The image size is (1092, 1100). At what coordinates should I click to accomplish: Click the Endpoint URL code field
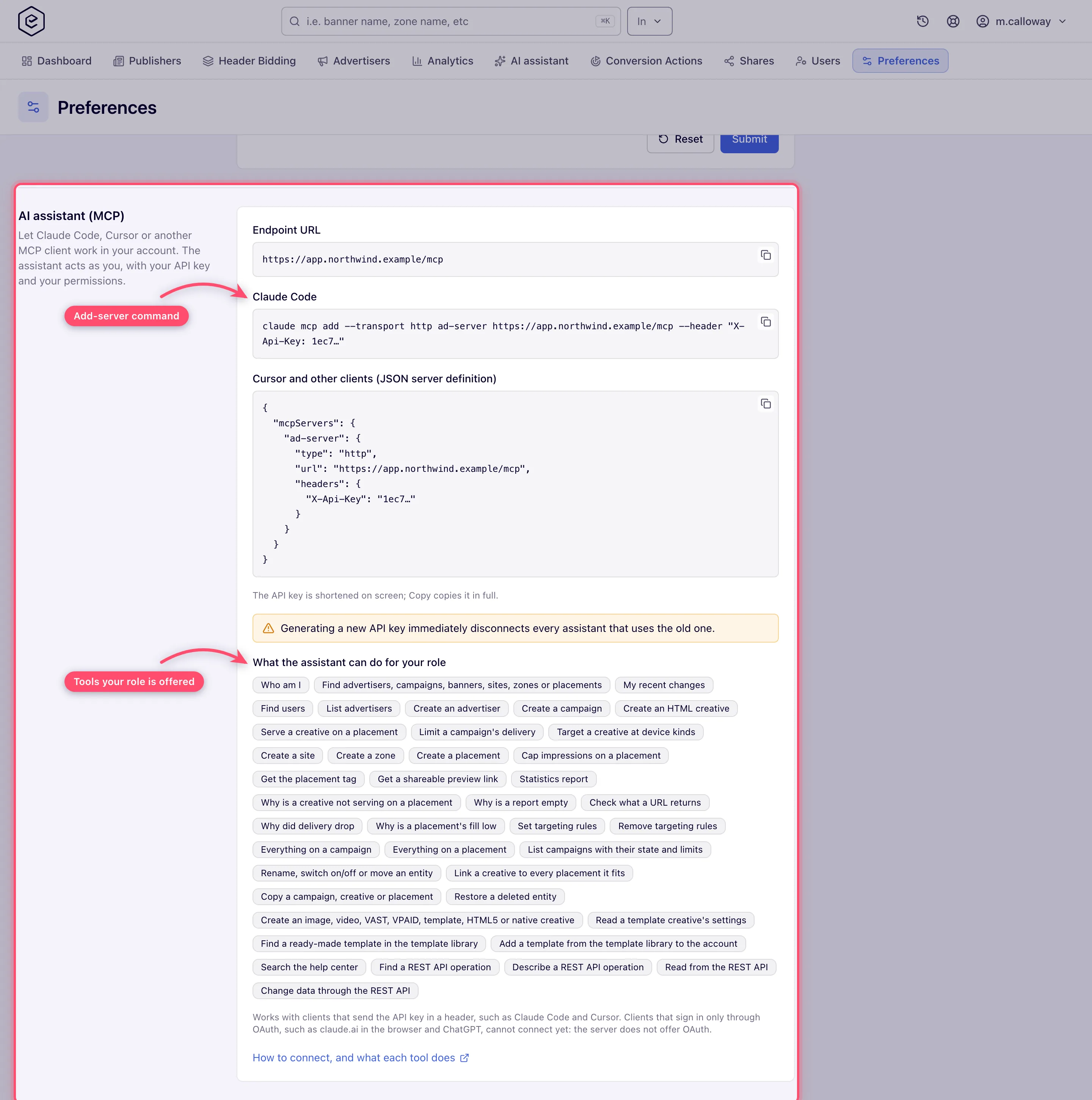click(515, 259)
